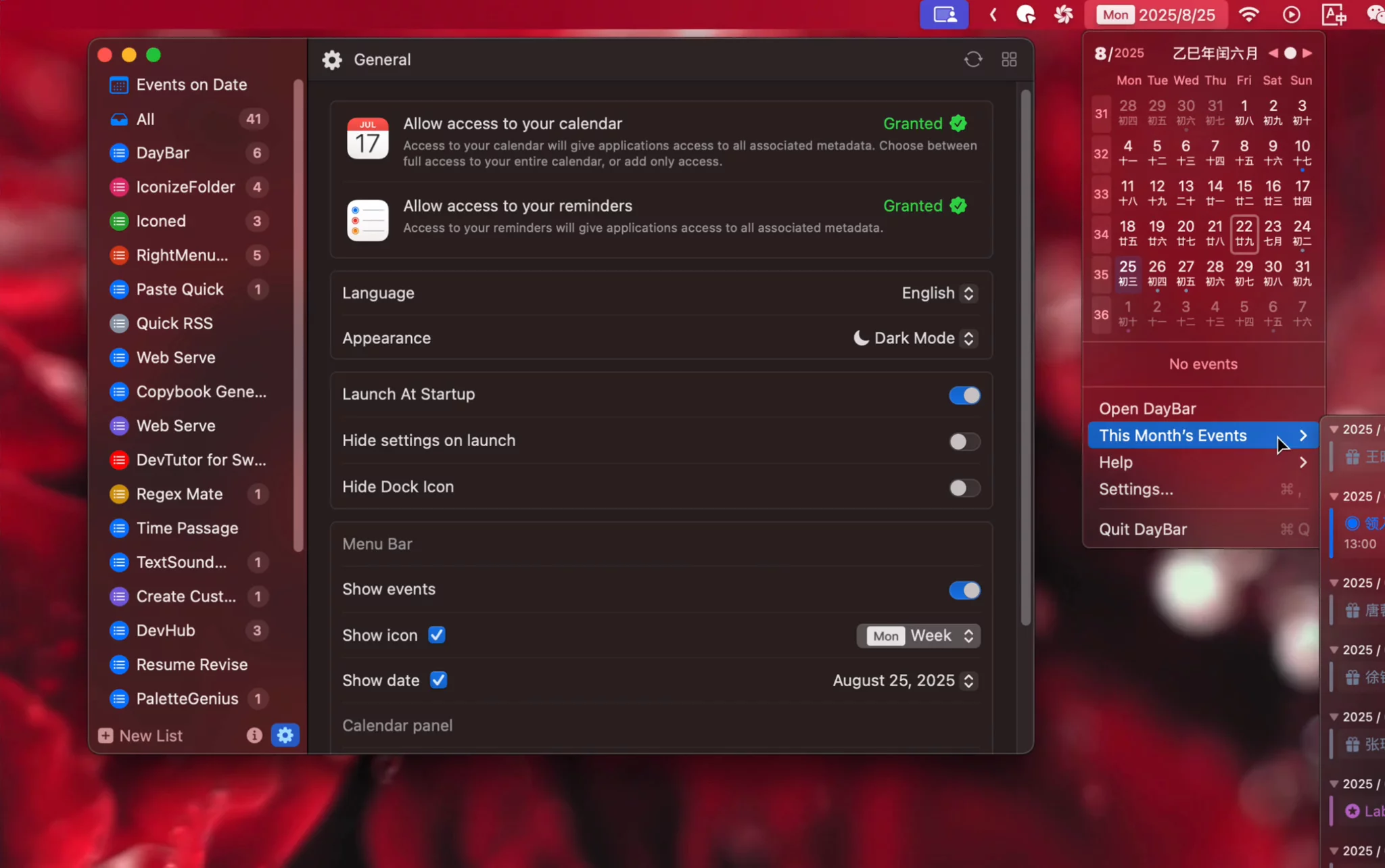Open the PaletteGenius list
Screen dimensions: 1385x868
click(x=191, y=699)
